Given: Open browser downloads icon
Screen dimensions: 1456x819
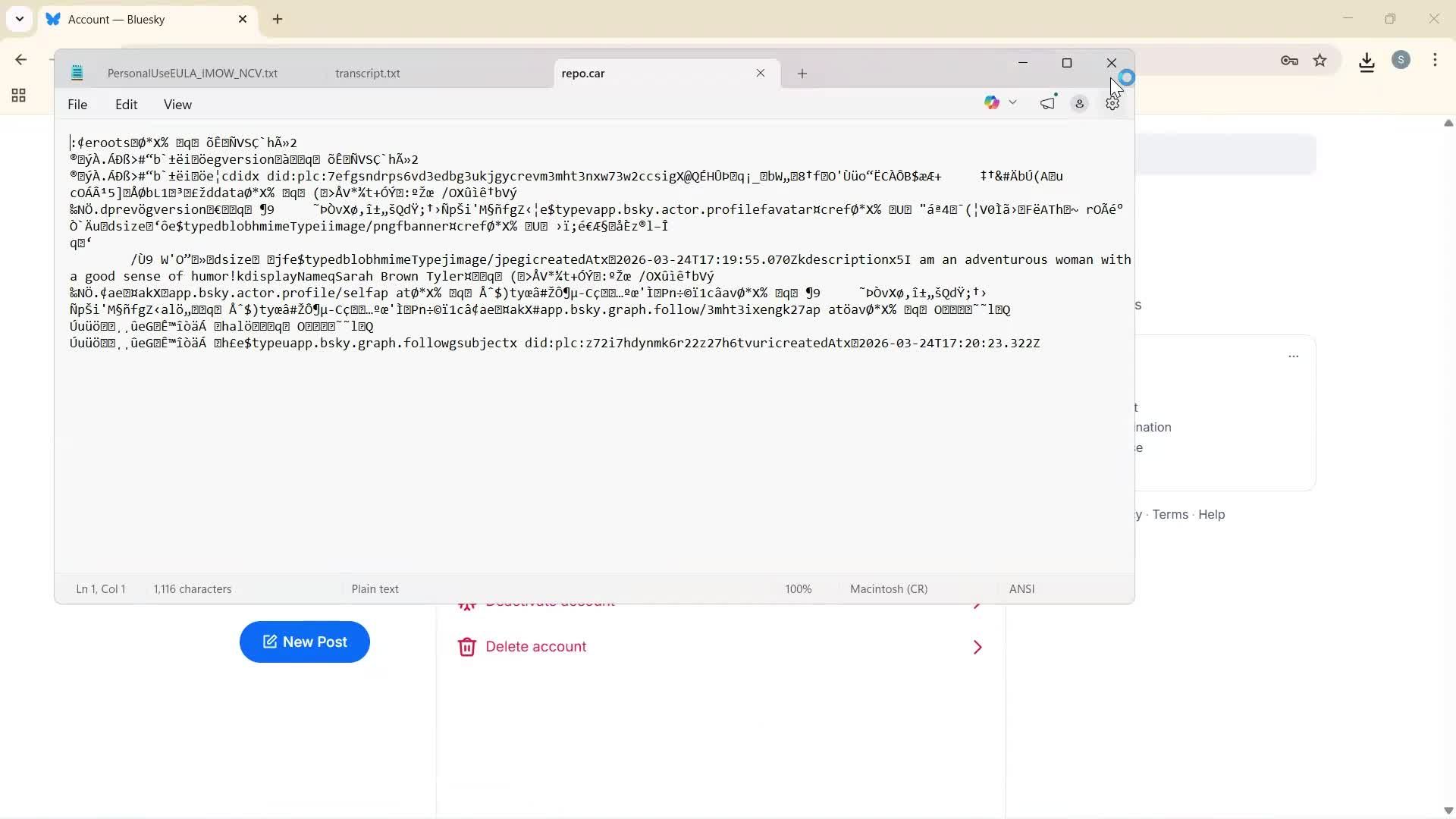Looking at the screenshot, I should [1367, 61].
